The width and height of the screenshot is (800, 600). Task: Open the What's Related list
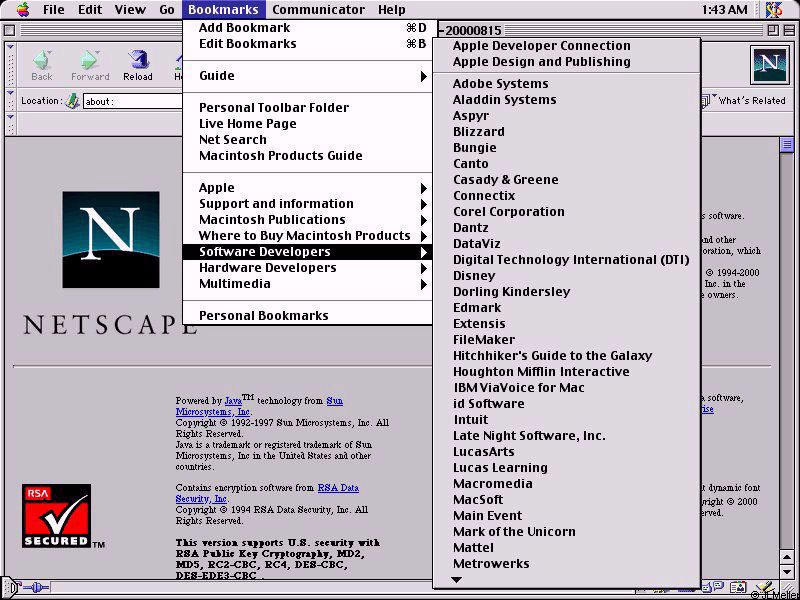[743, 101]
